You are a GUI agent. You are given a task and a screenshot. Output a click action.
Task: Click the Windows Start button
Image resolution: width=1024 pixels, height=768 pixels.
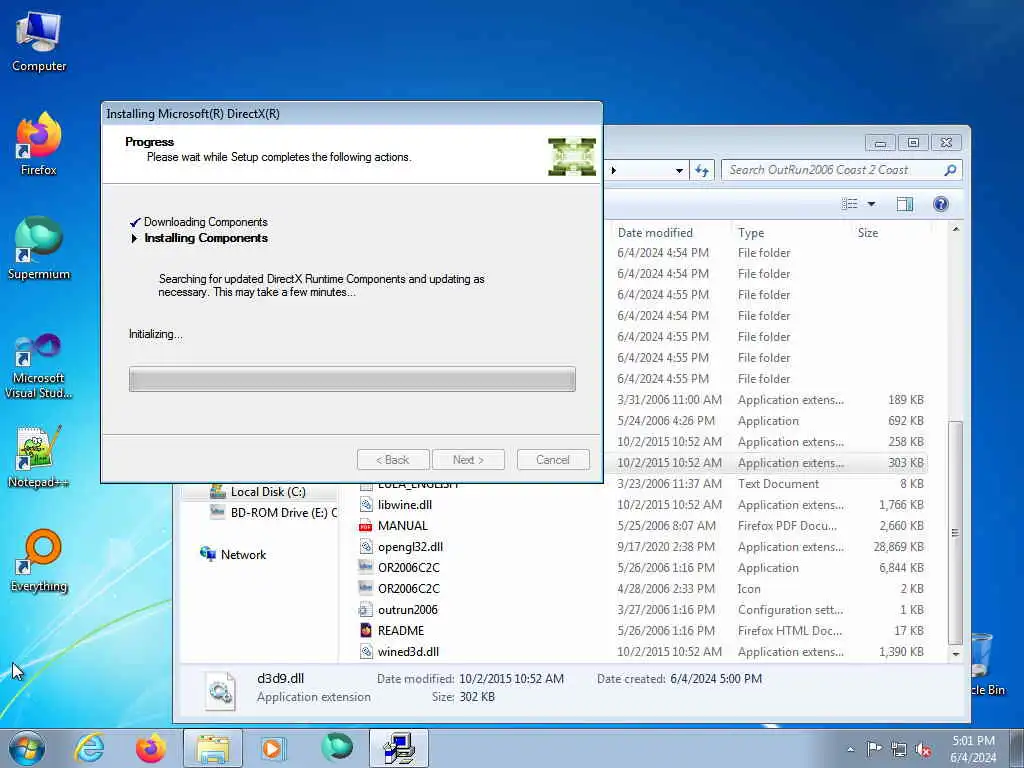coord(27,748)
